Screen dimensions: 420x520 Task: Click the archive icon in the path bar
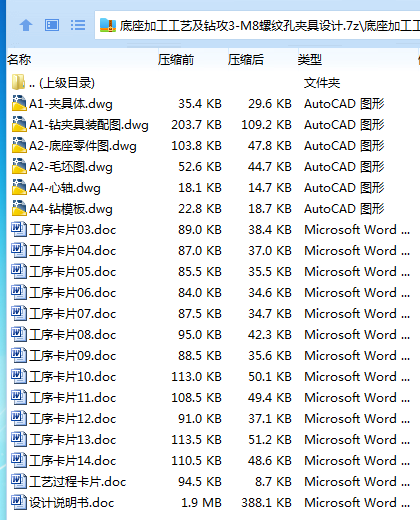[108, 25]
